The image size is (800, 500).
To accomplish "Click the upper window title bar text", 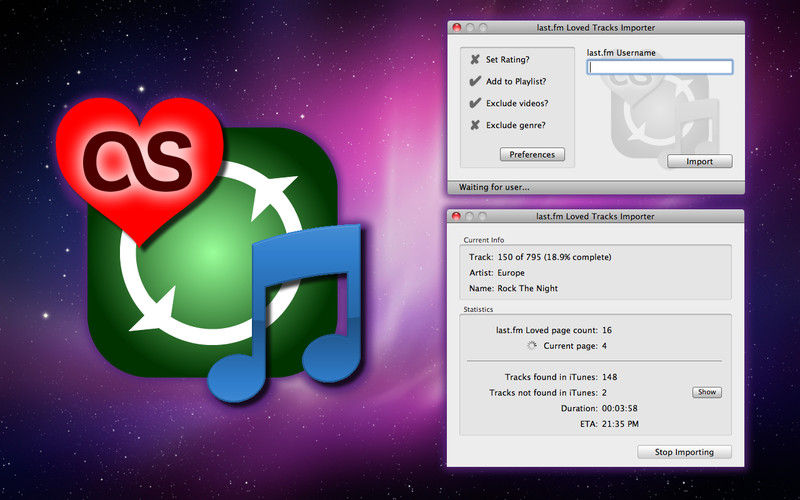I will (x=595, y=28).
